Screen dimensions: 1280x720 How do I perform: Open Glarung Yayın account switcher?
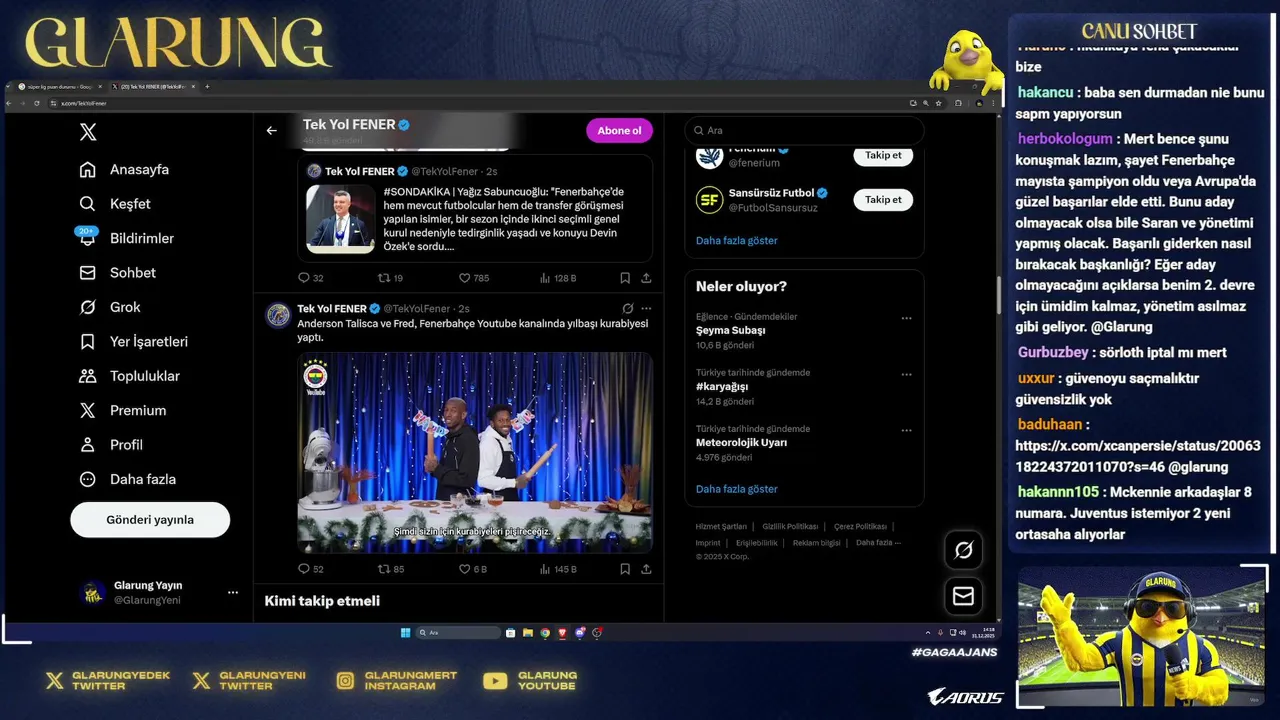point(159,592)
